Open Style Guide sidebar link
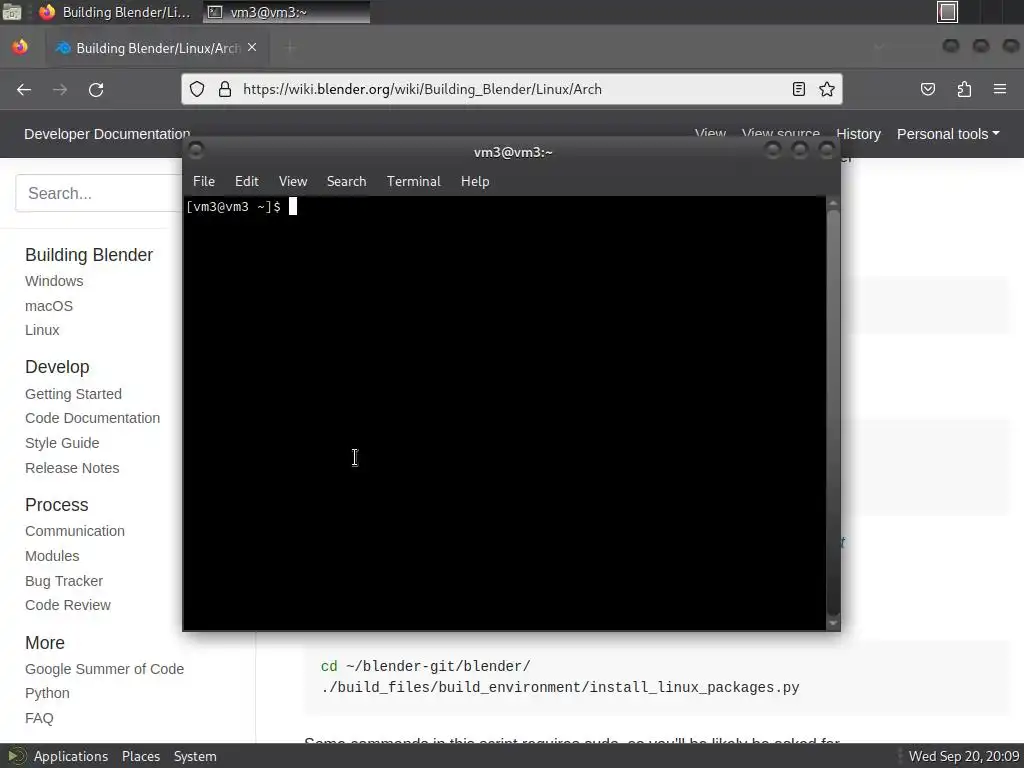The image size is (1024, 768). pos(62,443)
